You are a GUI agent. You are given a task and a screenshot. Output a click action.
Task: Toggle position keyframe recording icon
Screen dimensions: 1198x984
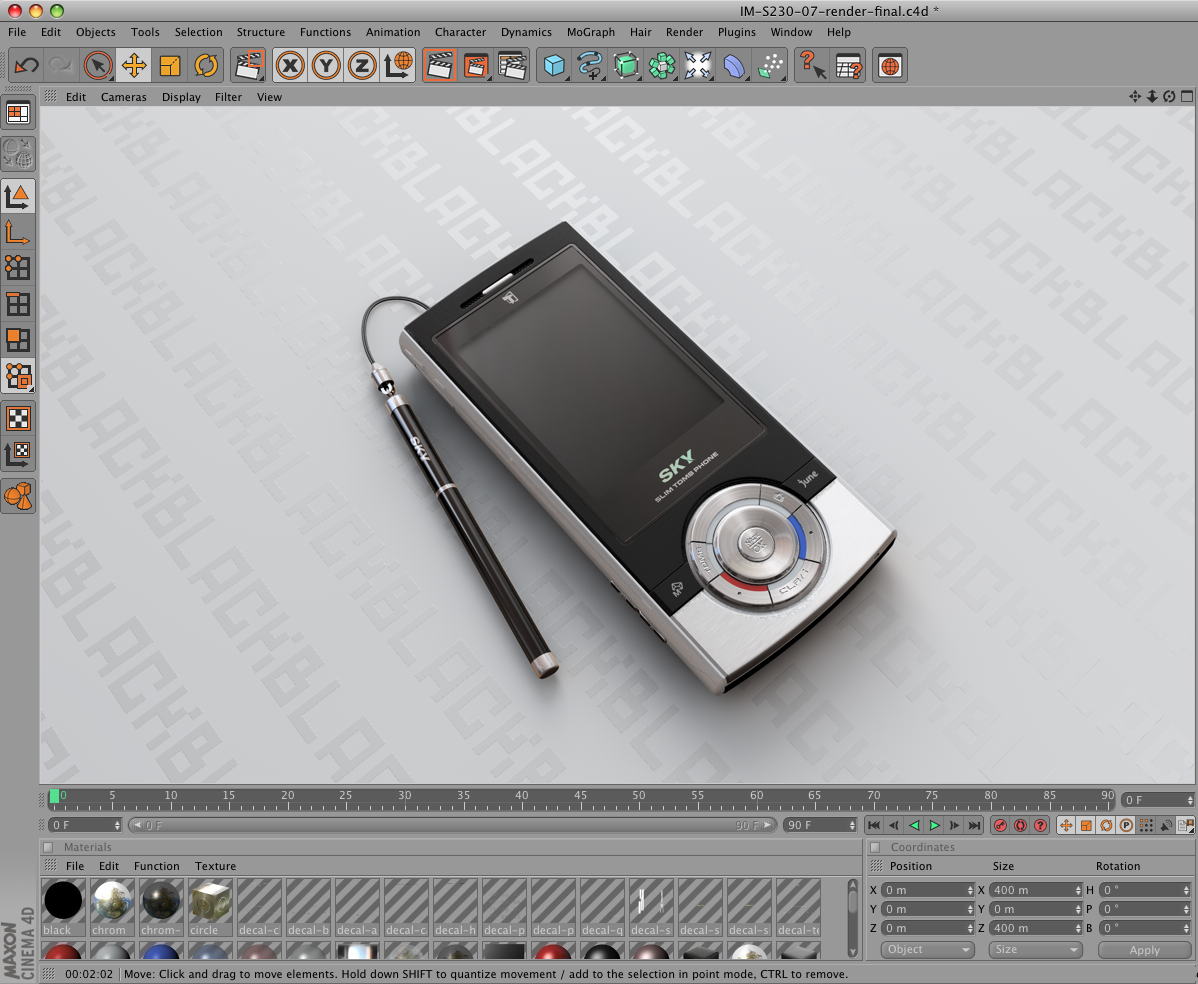1066,825
